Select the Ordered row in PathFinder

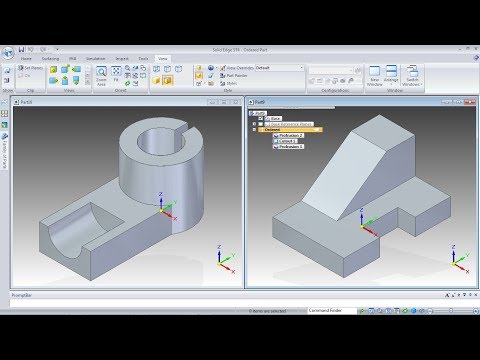click(x=290, y=130)
